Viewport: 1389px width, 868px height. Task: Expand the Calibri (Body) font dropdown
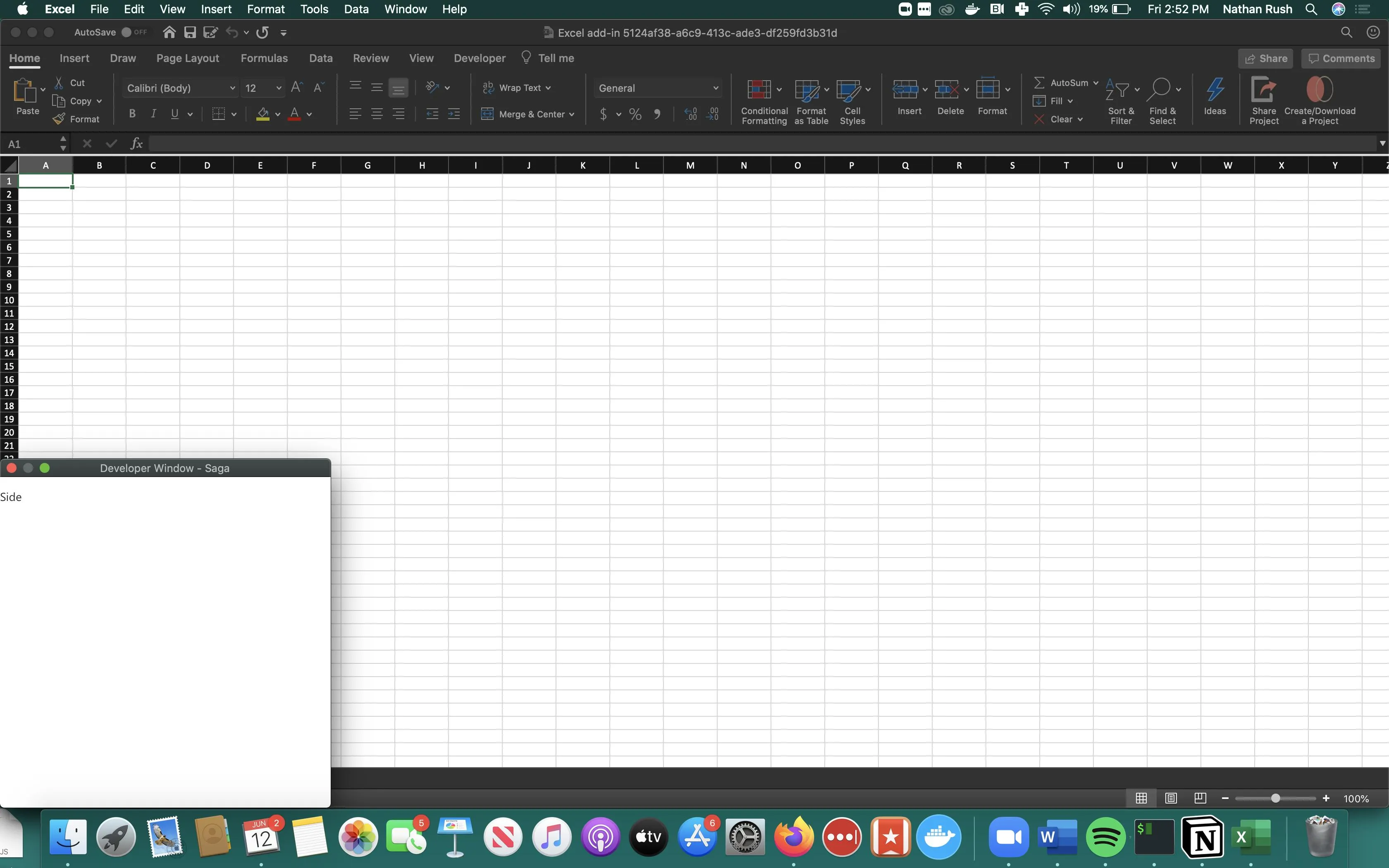coord(232,88)
